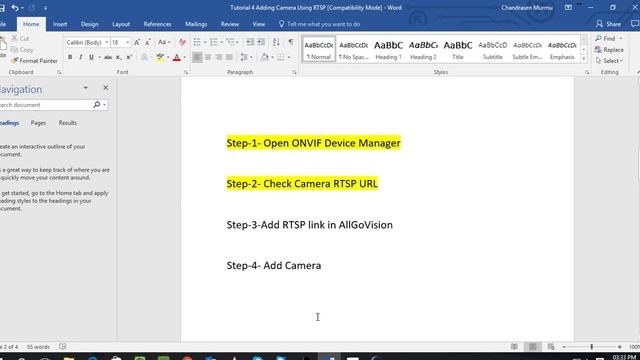
Task: Click Format Painter button
Action: pos(34,61)
